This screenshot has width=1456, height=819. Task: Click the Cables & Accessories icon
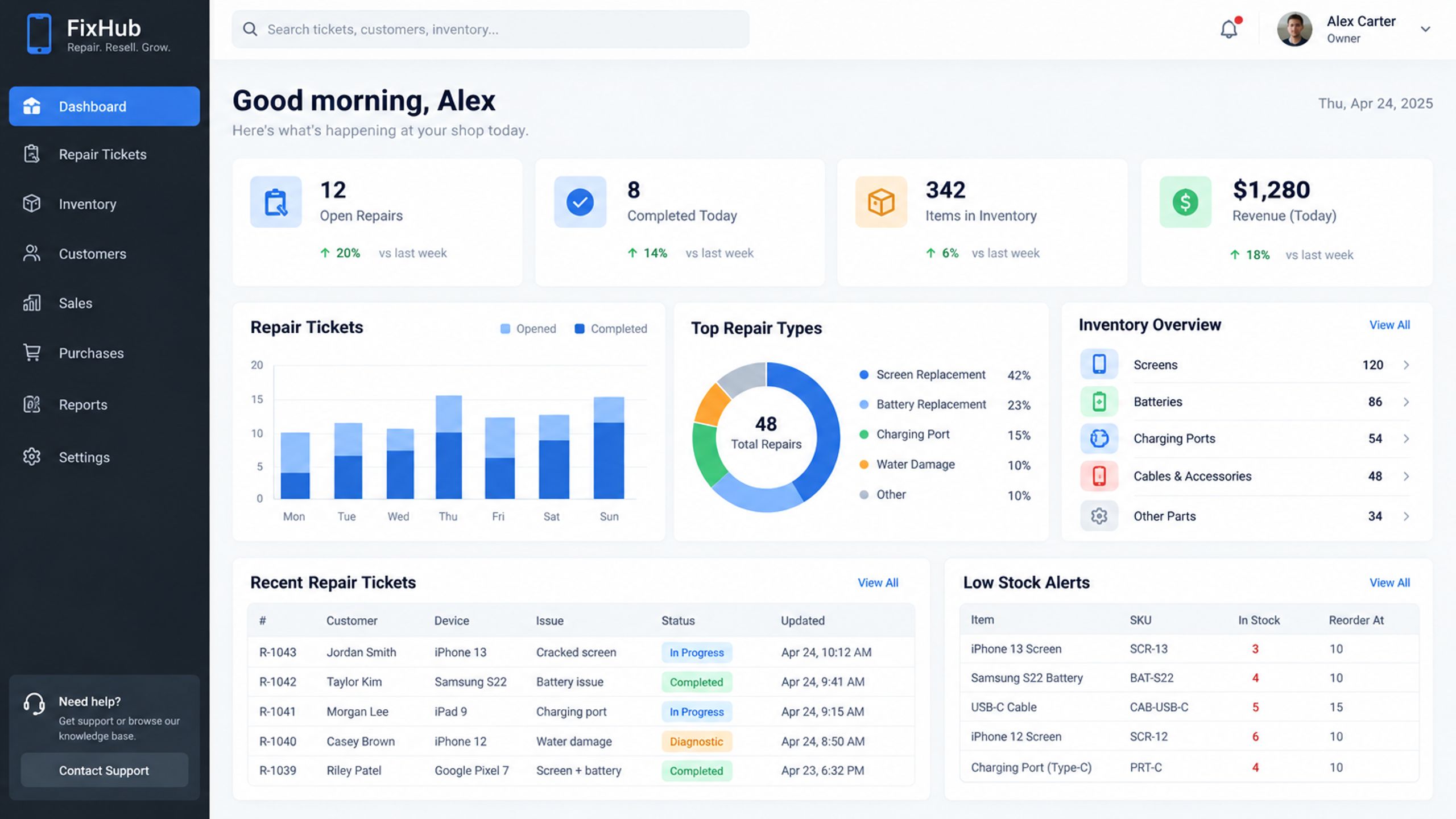coord(1099,476)
